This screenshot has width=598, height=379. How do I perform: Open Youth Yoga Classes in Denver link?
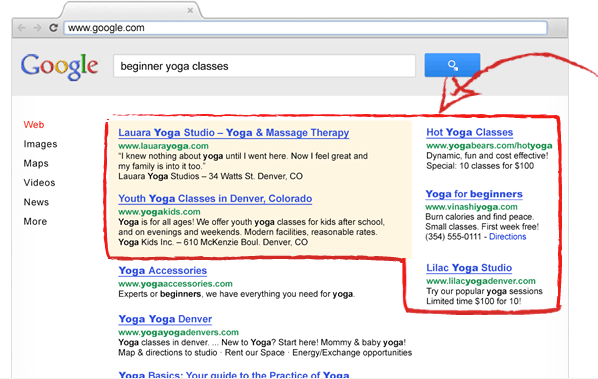[x=215, y=199]
